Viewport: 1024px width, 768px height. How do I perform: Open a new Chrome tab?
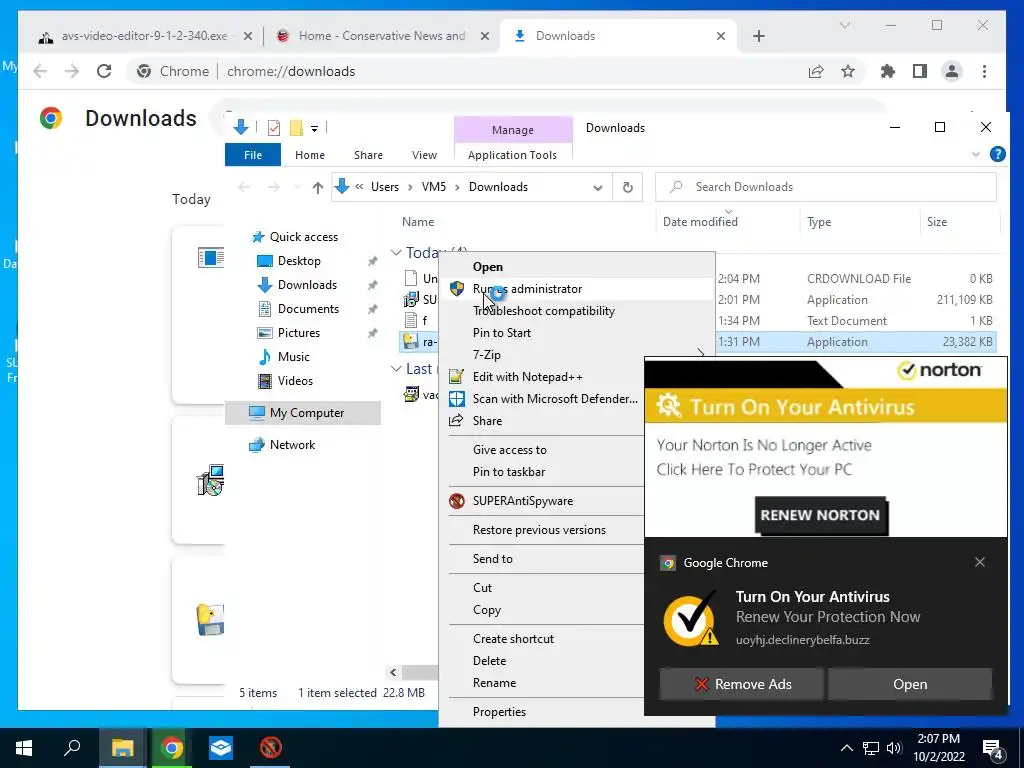[x=759, y=36]
